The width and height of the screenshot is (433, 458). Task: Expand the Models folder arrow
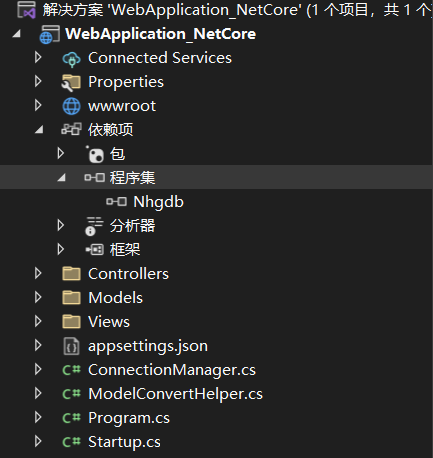pos(38,297)
